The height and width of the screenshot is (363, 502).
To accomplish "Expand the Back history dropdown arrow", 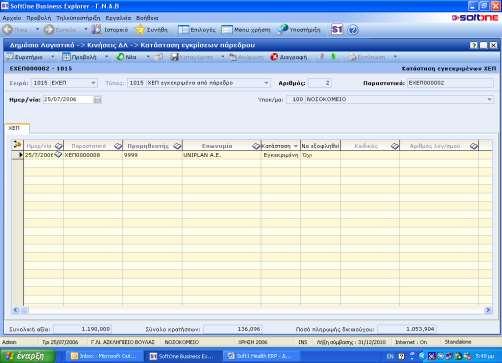I will [37, 30].
